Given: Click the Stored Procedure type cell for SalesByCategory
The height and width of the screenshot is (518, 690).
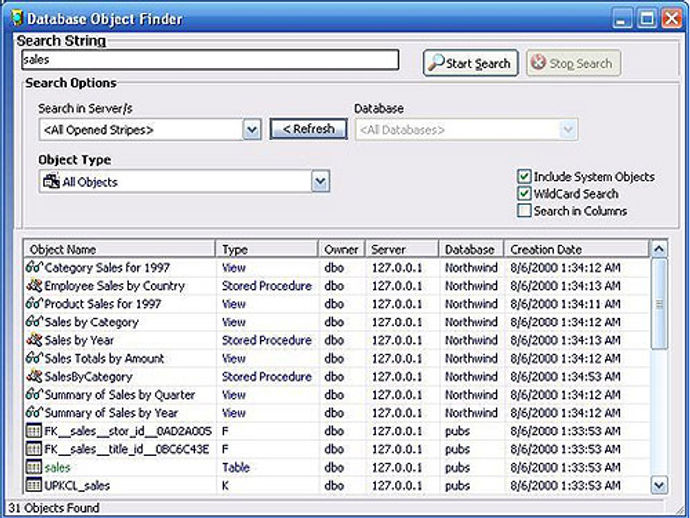Looking at the screenshot, I should point(267,377).
